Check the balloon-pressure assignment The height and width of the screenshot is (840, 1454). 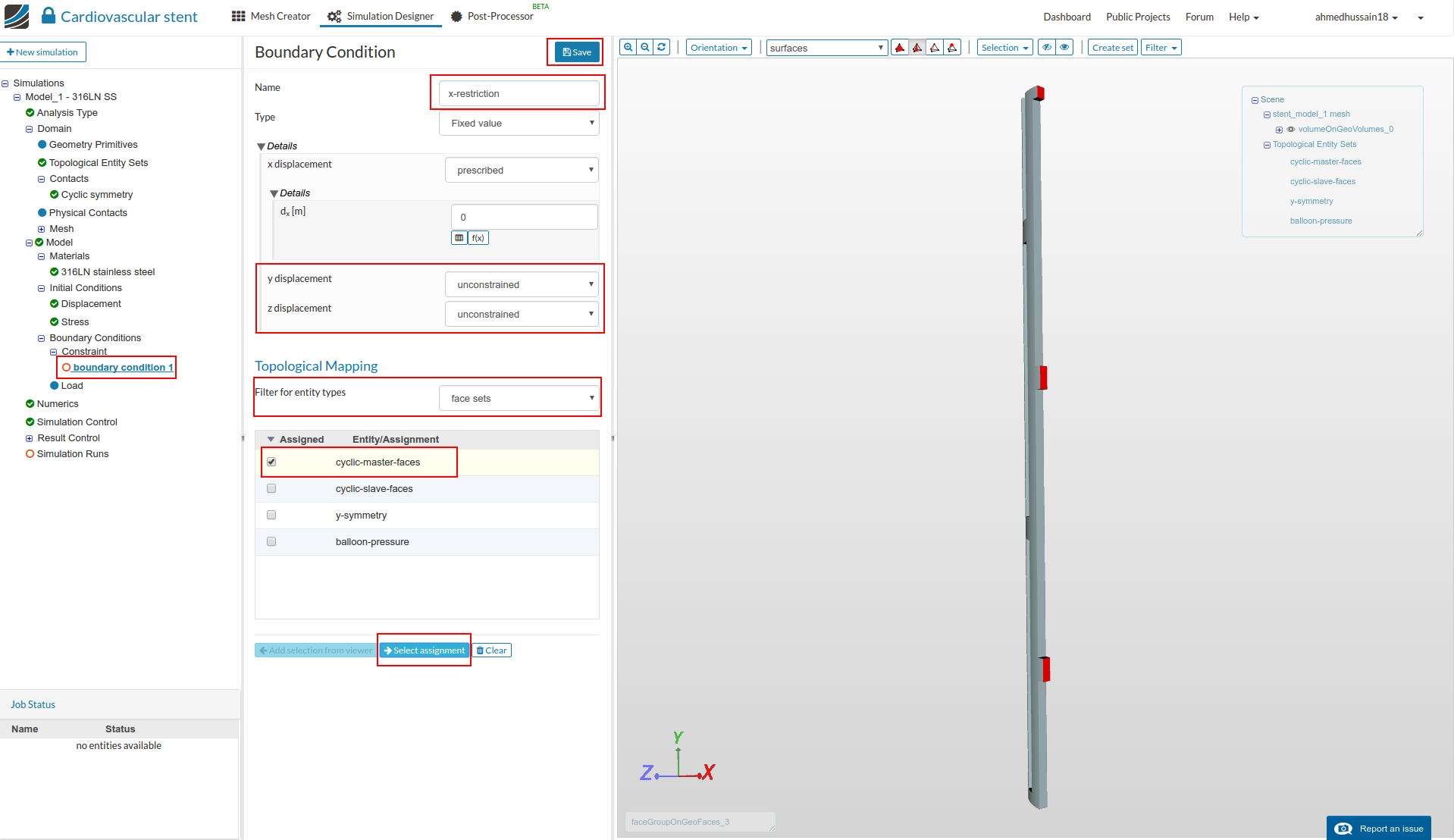tap(271, 541)
